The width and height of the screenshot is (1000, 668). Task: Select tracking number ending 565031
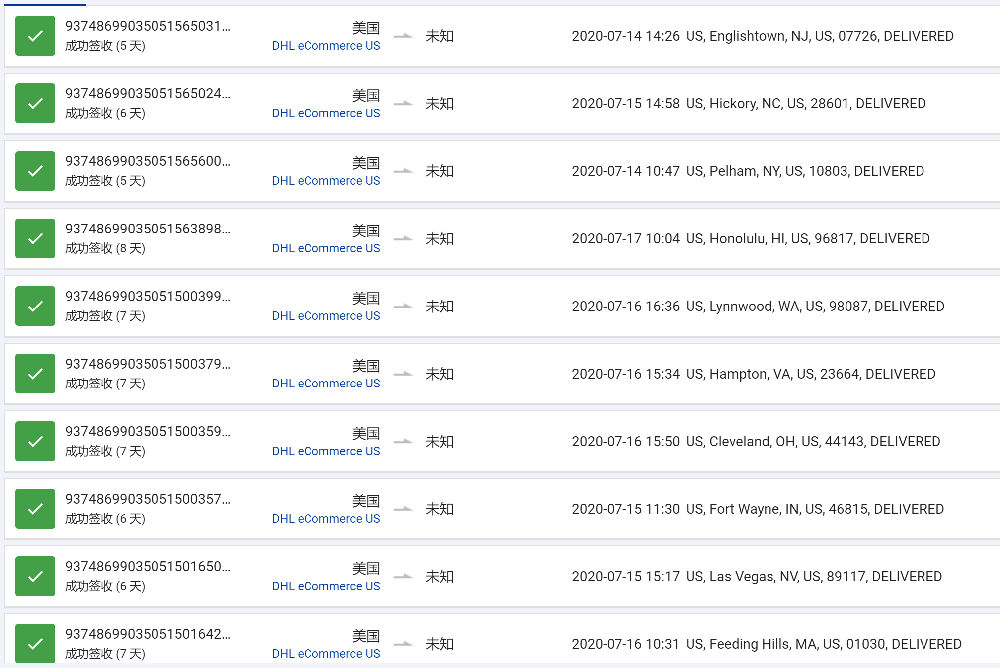coord(148,26)
